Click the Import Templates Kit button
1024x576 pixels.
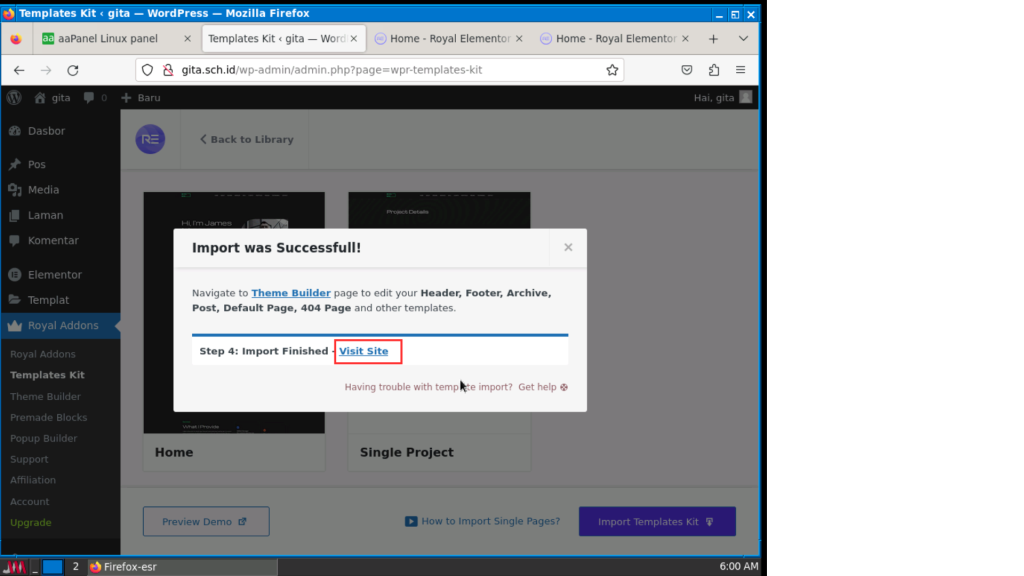(656, 521)
